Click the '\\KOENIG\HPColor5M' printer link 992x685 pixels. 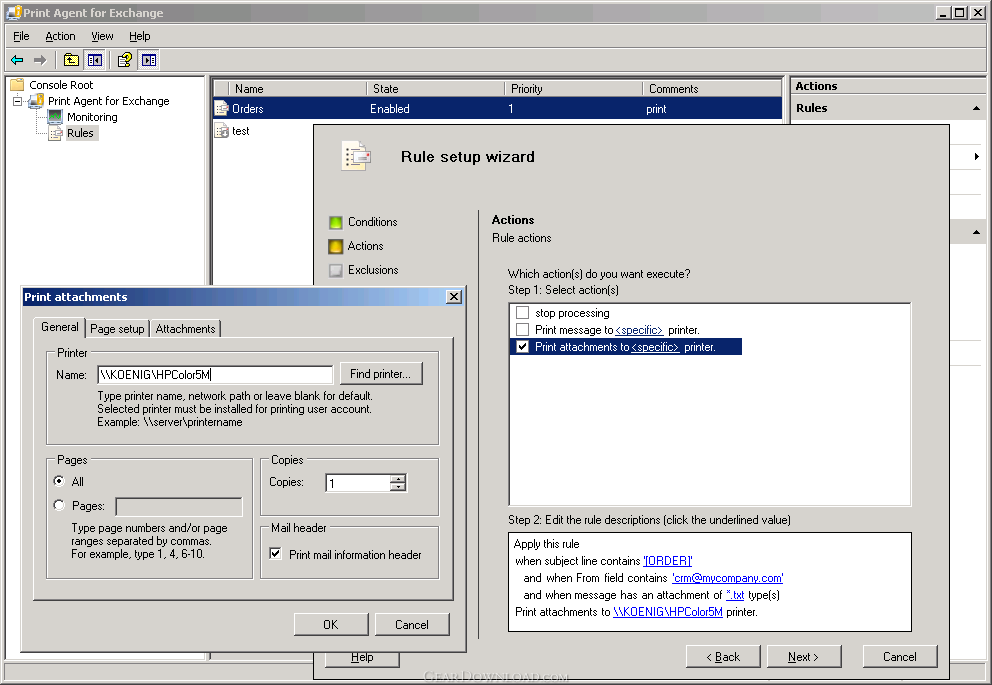[x=668, y=612]
